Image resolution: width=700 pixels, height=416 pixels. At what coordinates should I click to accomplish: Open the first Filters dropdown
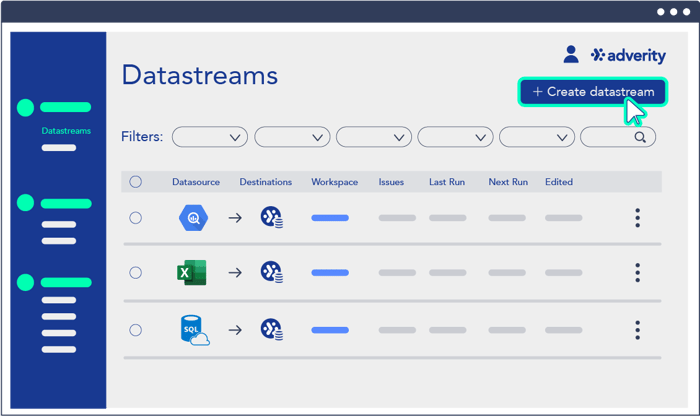point(210,137)
